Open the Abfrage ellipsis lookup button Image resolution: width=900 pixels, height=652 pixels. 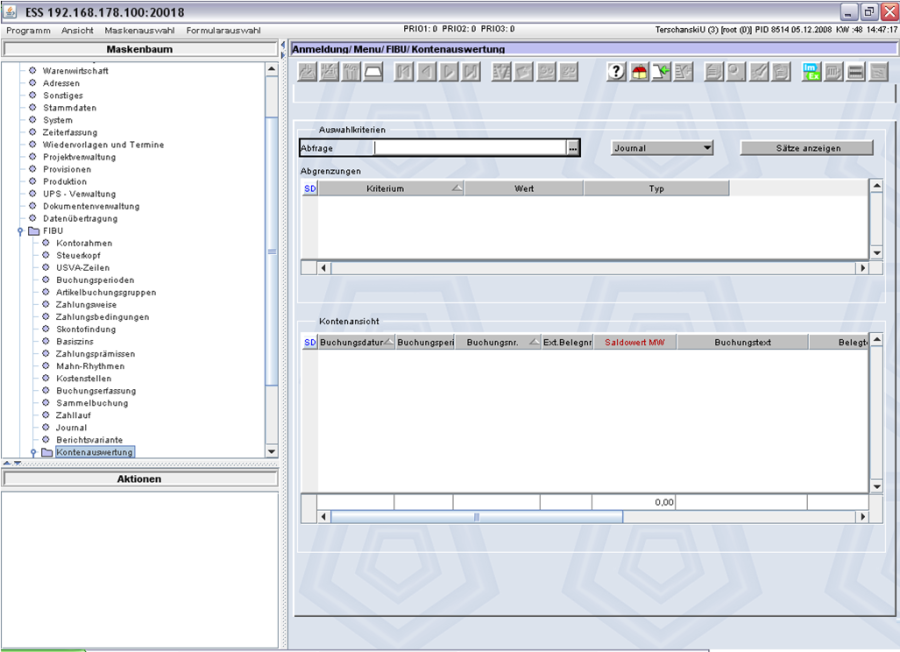(573, 148)
